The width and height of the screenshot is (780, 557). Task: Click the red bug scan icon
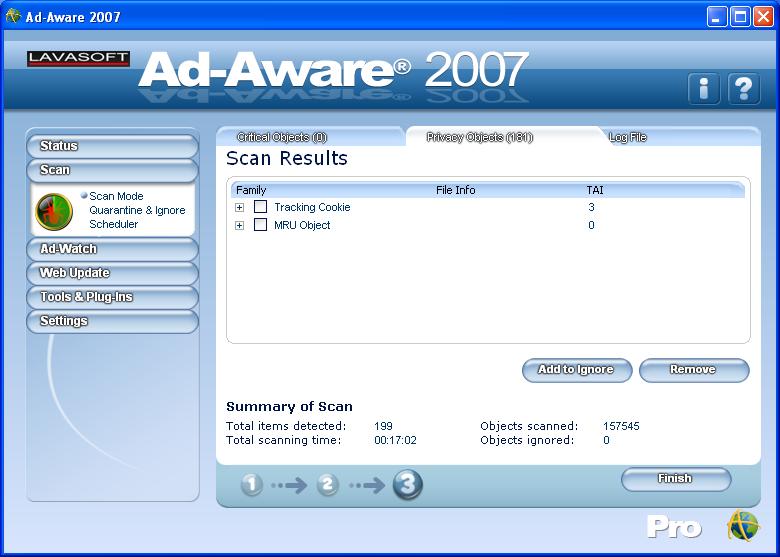pyautogui.click(x=54, y=211)
